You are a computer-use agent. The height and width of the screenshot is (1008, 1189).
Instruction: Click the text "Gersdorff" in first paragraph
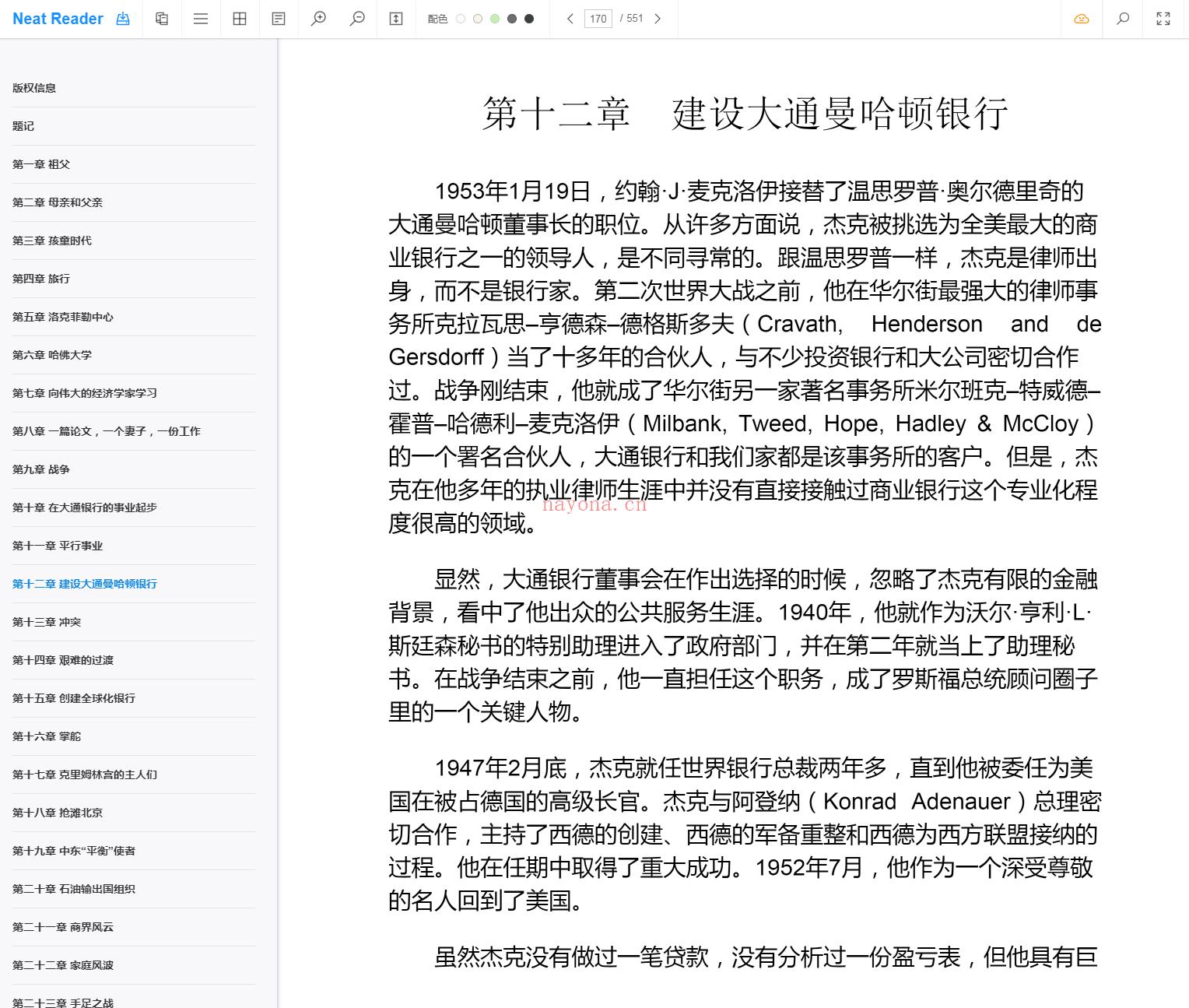coord(437,357)
